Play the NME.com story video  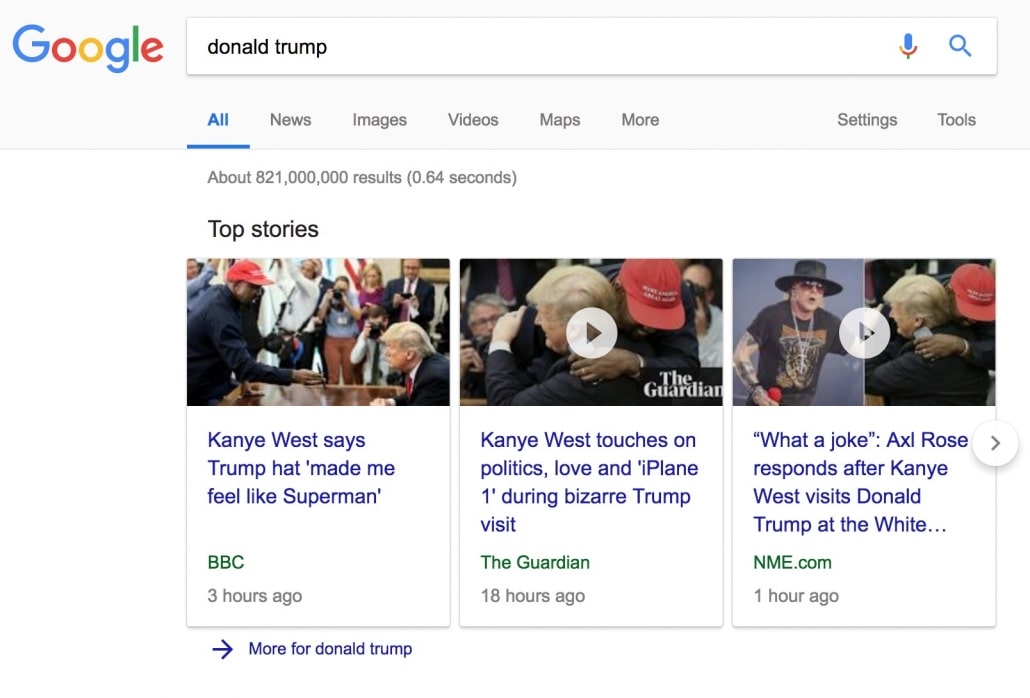(864, 332)
